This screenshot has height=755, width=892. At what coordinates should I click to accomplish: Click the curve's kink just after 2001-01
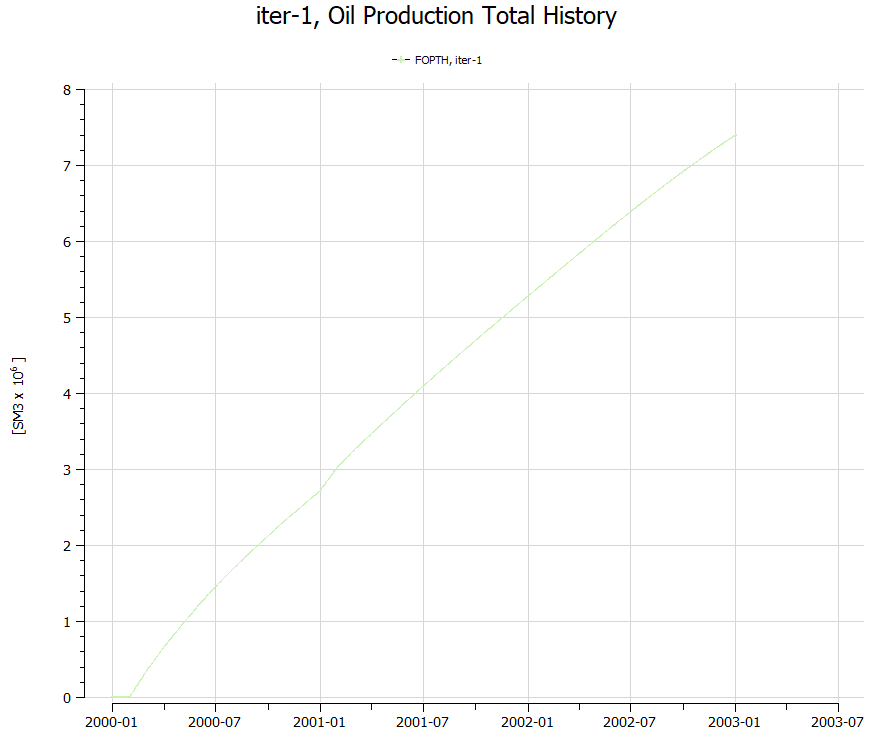point(337,468)
